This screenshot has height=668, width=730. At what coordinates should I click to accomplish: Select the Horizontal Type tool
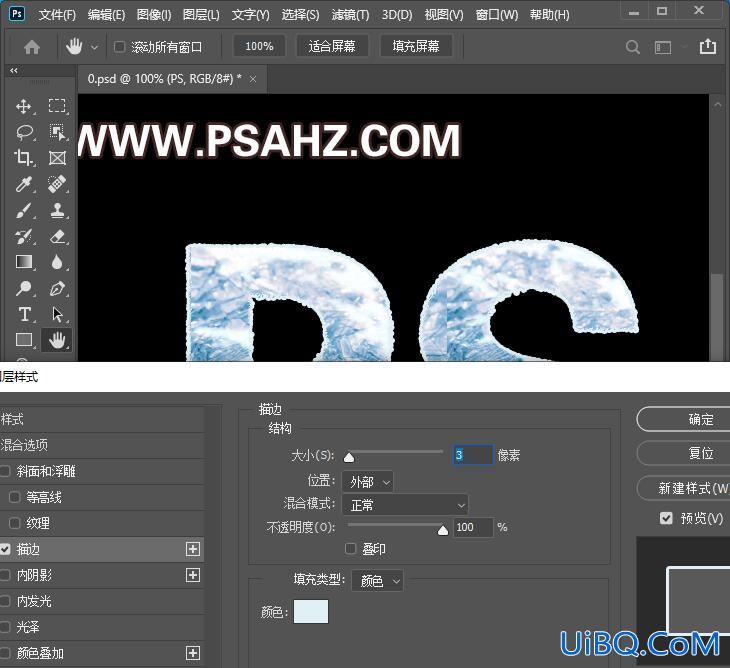click(x=25, y=314)
